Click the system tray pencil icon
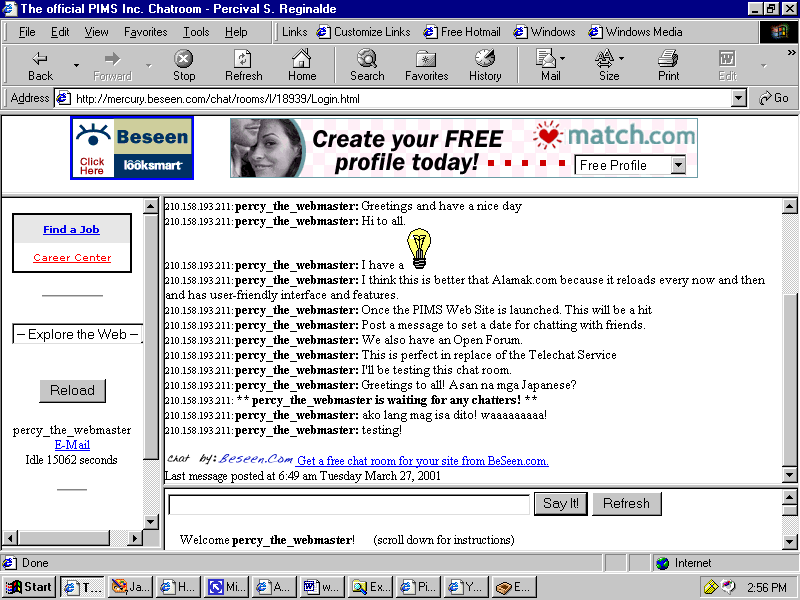 coord(710,587)
